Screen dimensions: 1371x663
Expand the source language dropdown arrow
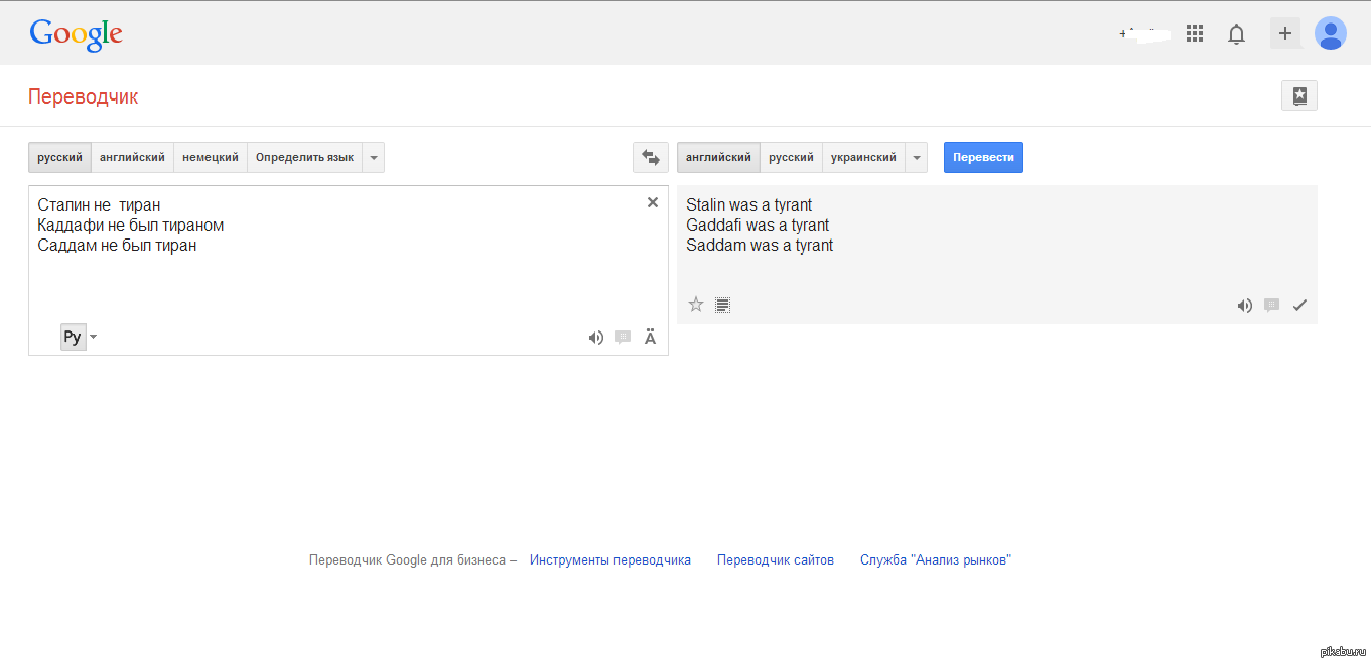point(373,158)
